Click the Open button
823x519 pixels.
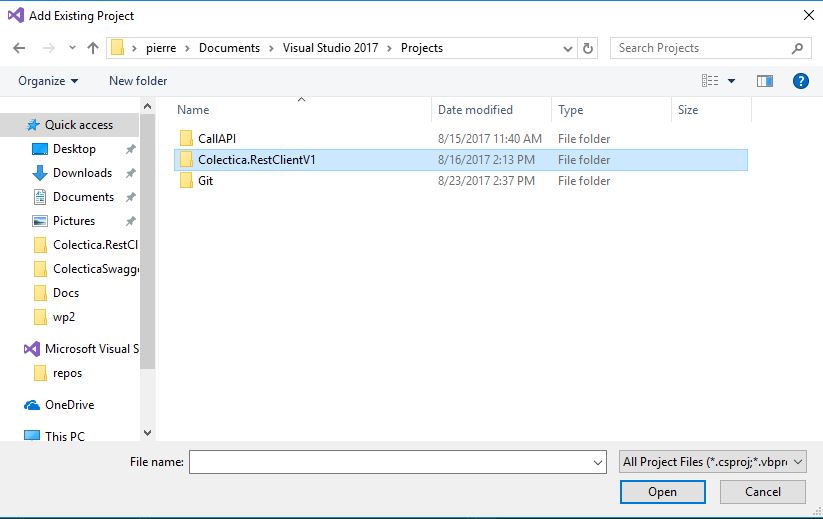click(662, 492)
